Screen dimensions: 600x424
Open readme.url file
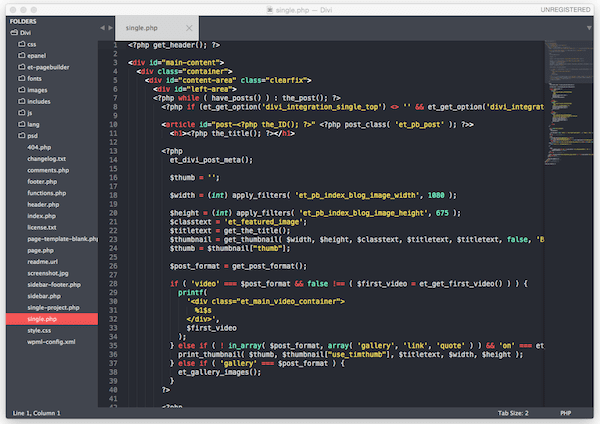coord(42,262)
